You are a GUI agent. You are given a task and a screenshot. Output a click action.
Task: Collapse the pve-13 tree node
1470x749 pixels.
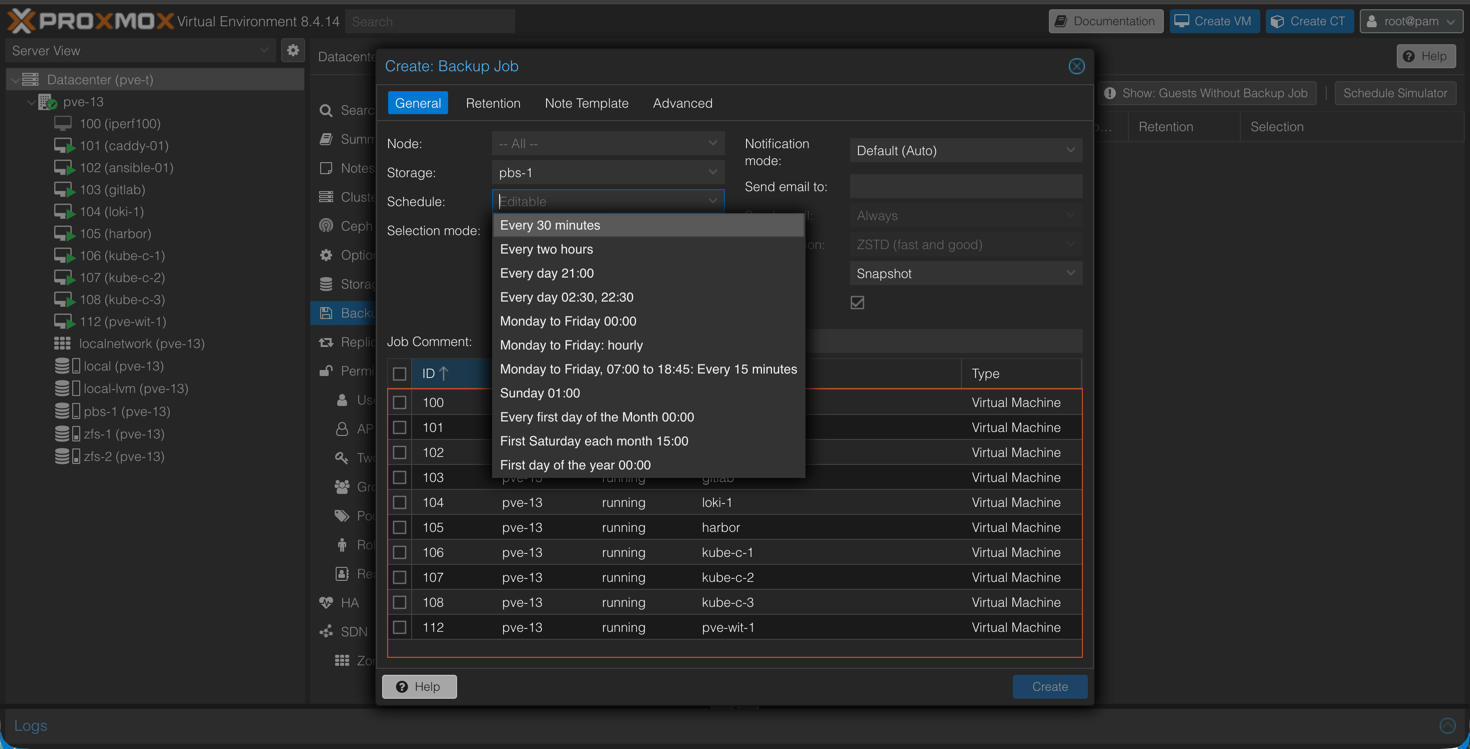[x=31, y=102]
